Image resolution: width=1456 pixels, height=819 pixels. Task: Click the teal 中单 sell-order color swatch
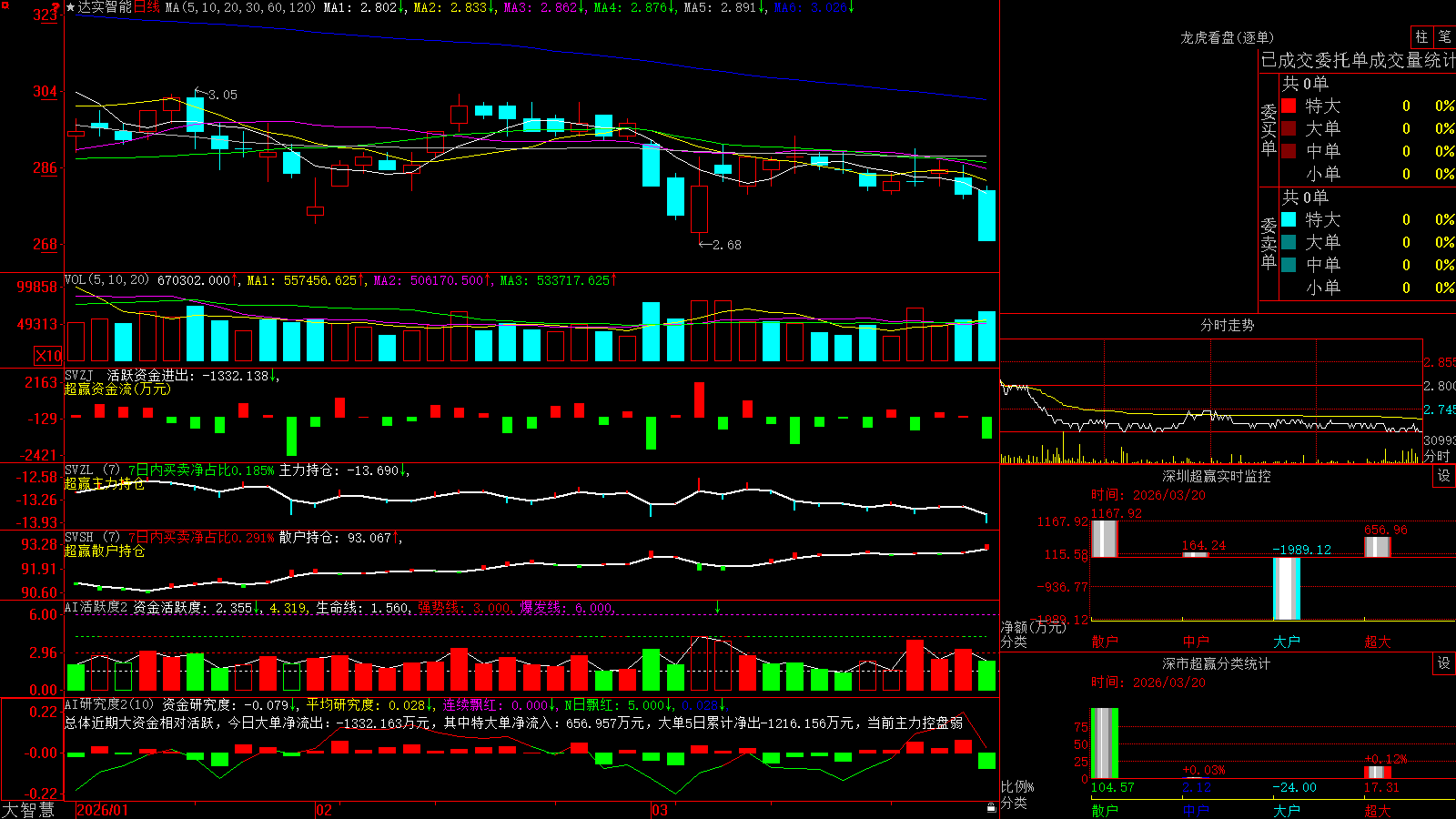coord(1289,265)
